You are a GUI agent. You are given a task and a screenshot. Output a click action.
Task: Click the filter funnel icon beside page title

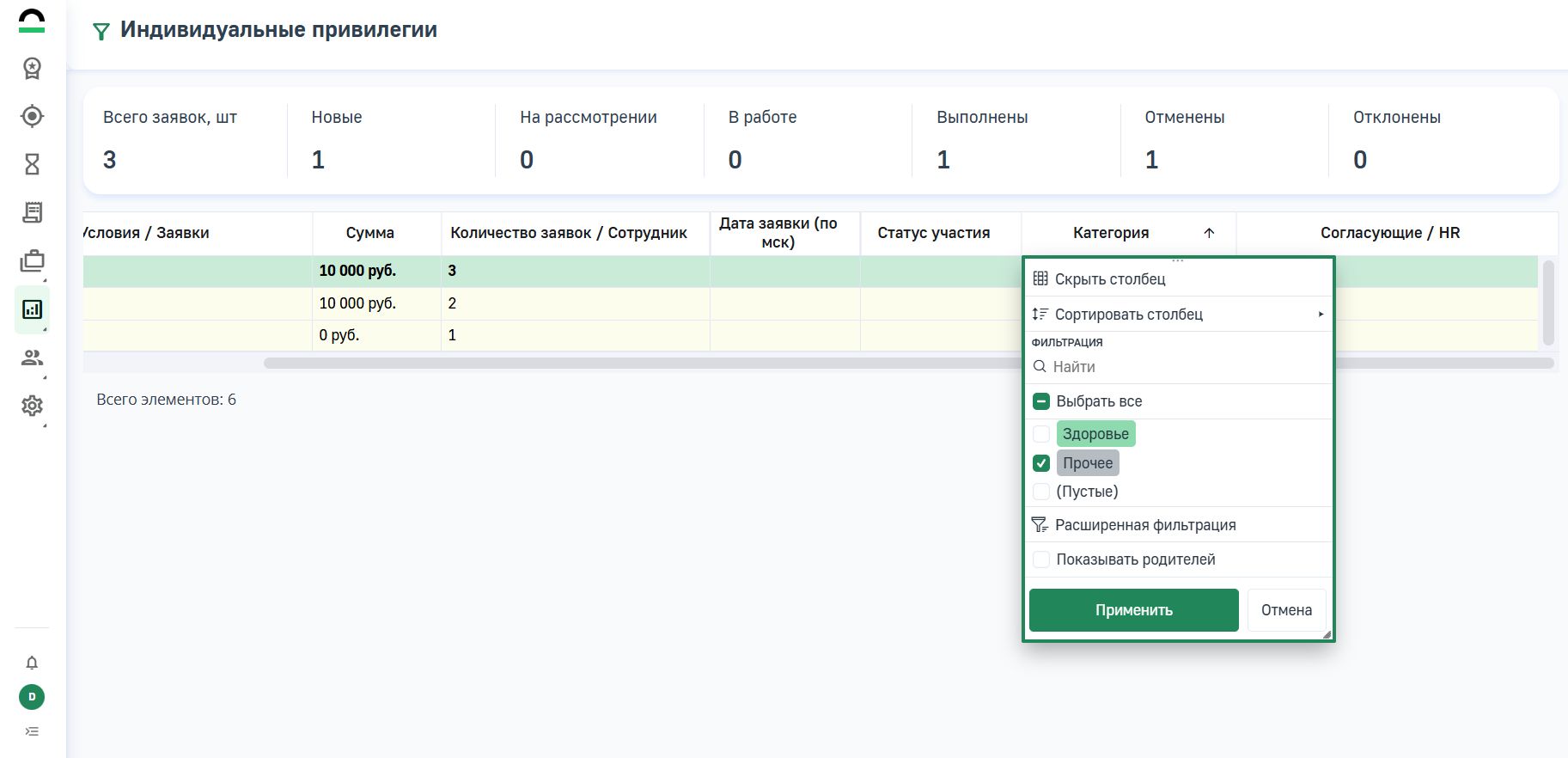pos(101,32)
